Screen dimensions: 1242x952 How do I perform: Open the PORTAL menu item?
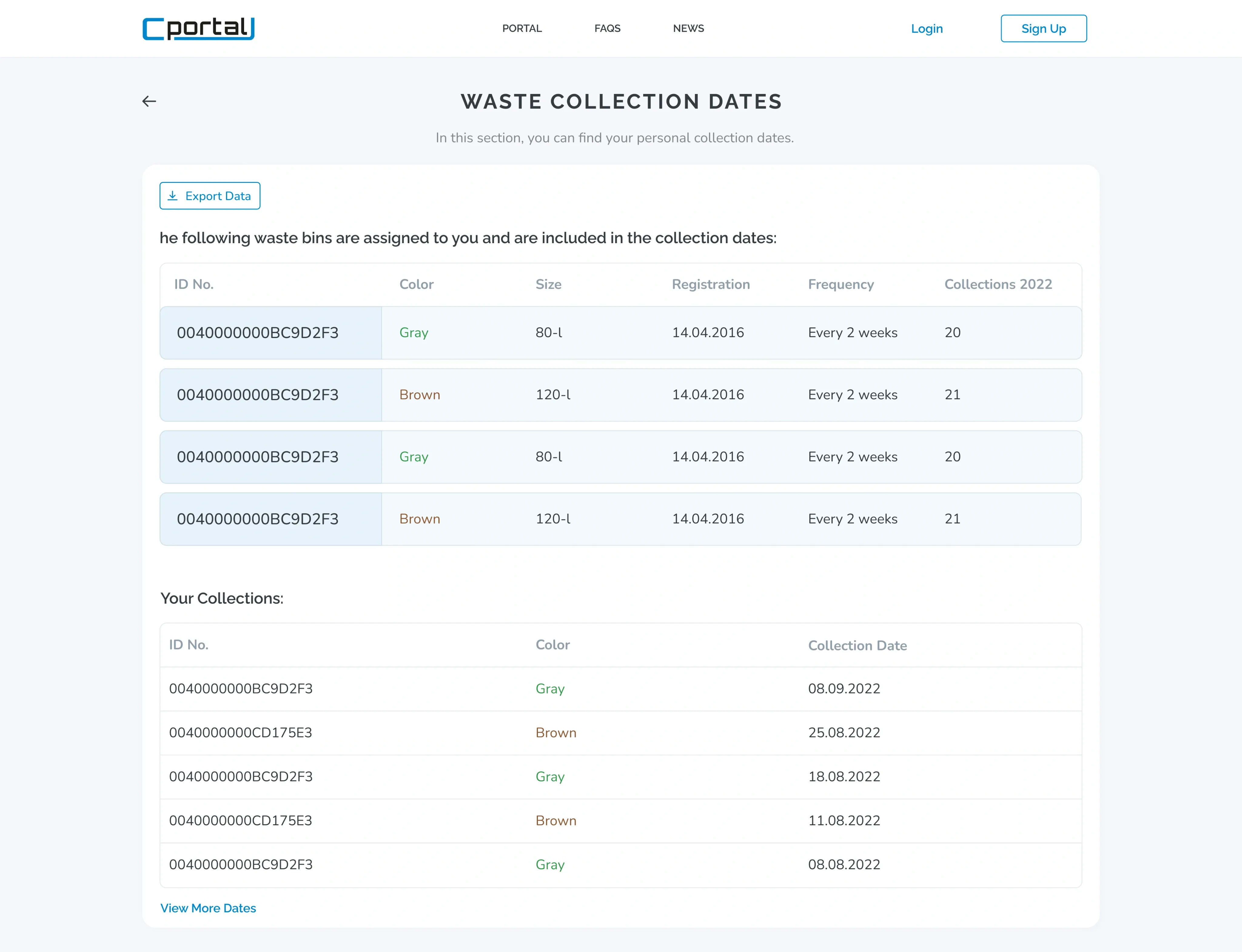(522, 28)
